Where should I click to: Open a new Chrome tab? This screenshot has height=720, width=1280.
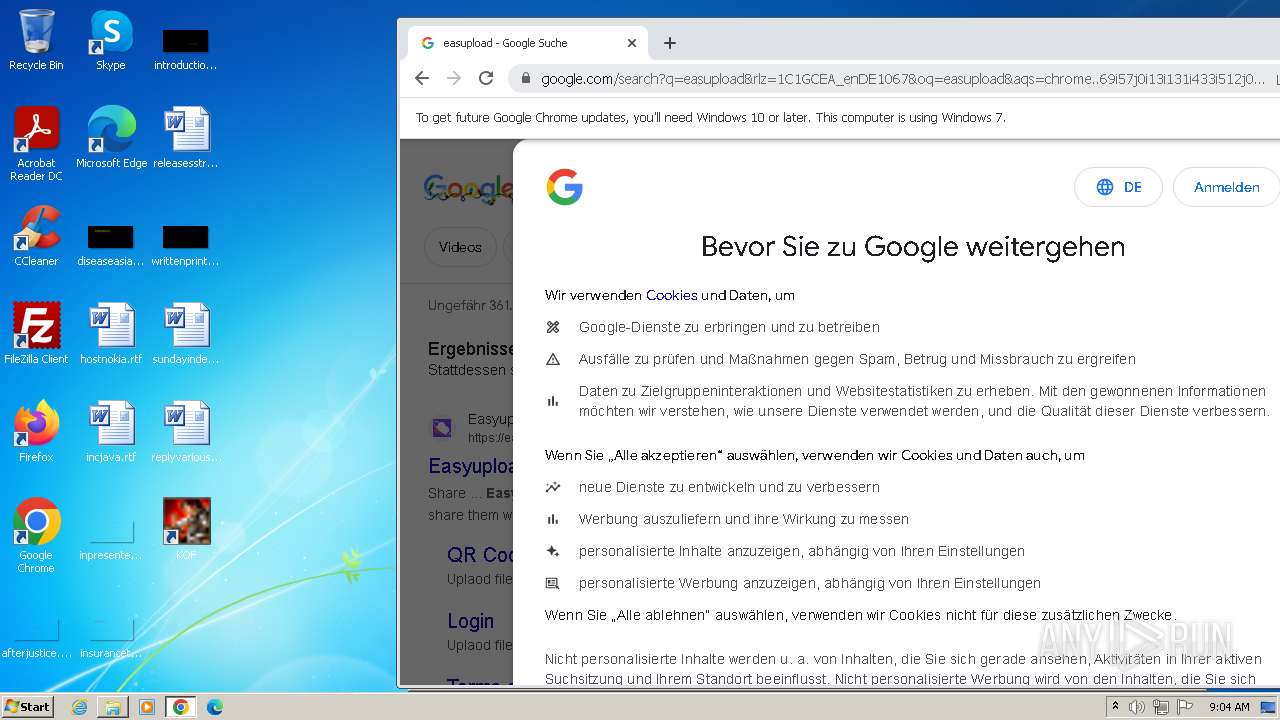pos(670,43)
